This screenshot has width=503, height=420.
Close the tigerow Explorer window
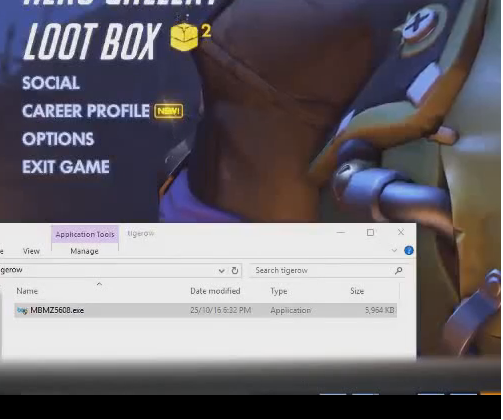(401, 232)
